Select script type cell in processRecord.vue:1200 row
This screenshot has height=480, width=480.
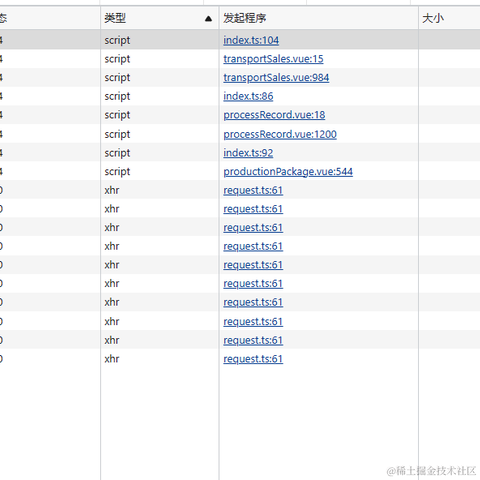(x=160, y=134)
